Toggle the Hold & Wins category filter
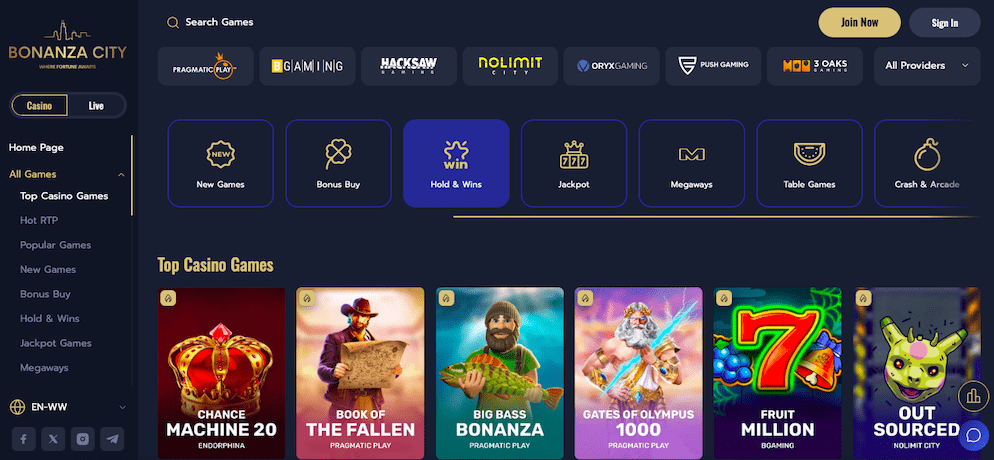The width and height of the screenshot is (994, 460). click(x=456, y=163)
